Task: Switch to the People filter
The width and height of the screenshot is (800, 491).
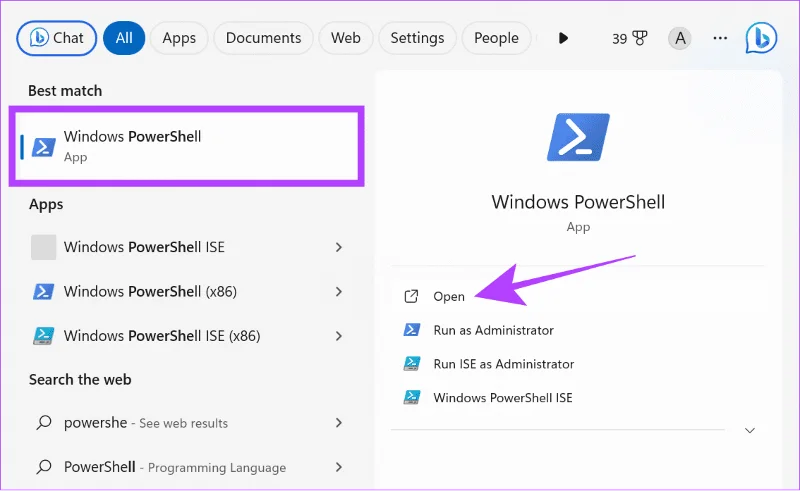Action: [x=496, y=38]
